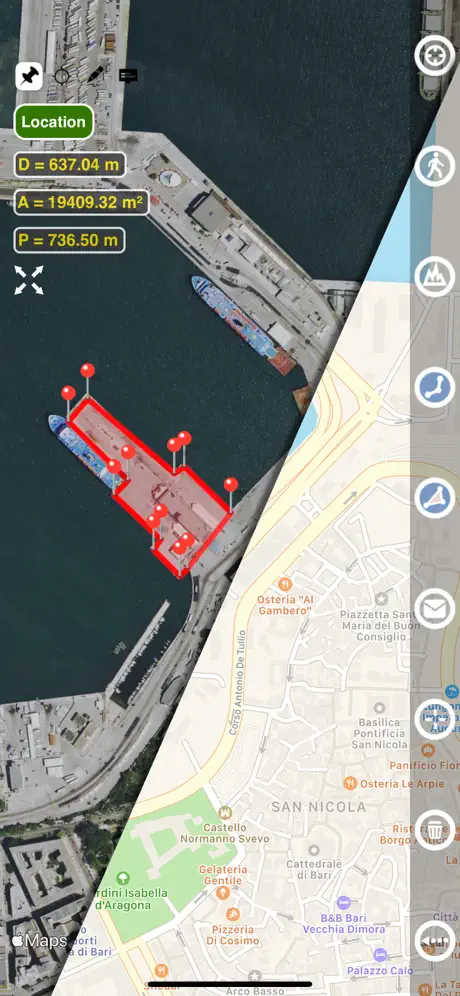The height and width of the screenshot is (996, 460).
Task: Tap the green Location button
Action: pyautogui.click(x=54, y=122)
